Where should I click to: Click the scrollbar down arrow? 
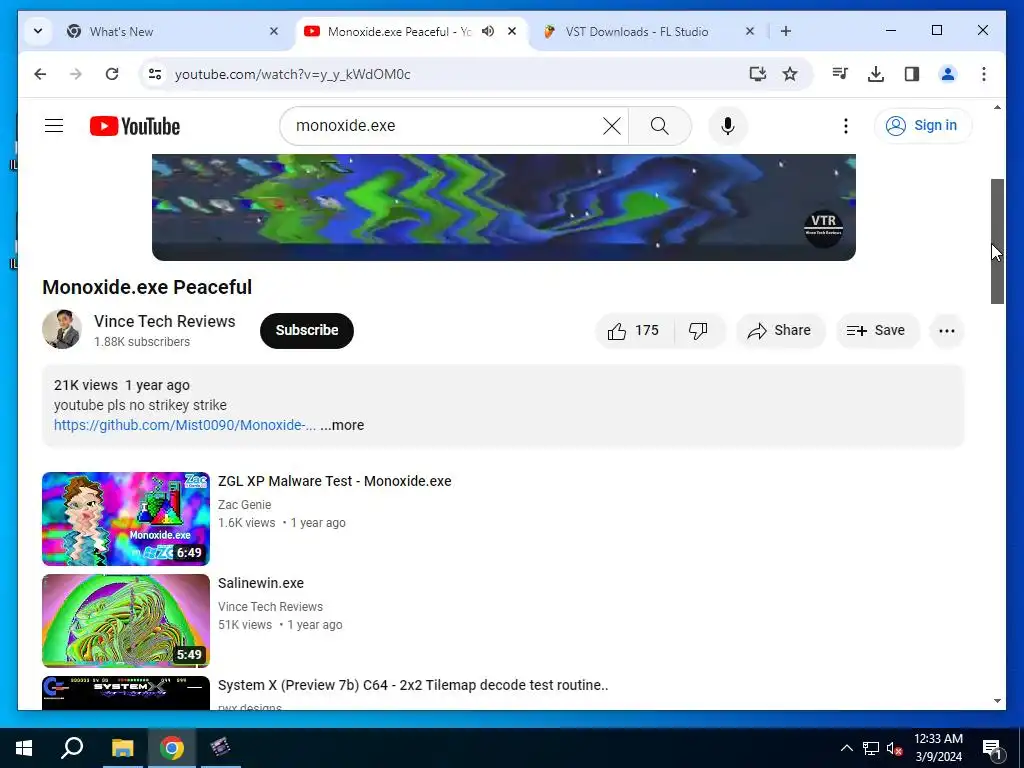point(997,701)
